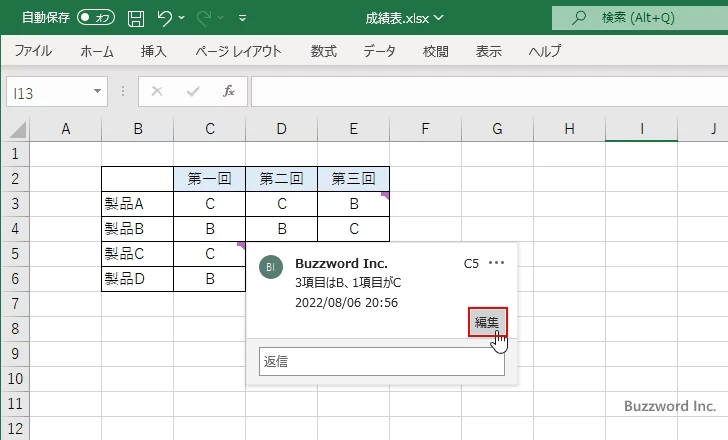
Task: Open the ホーム tab
Action: coord(97,51)
